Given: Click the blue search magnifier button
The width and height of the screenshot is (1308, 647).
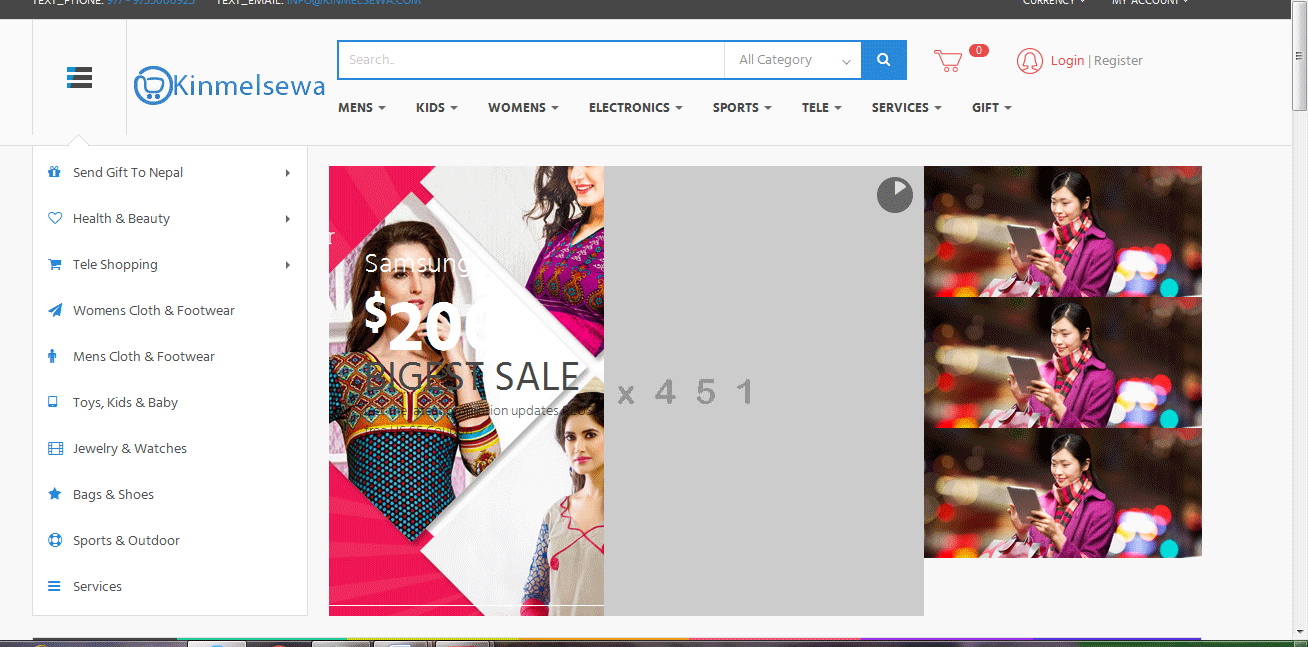Looking at the screenshot, I should tap(884, 60).
